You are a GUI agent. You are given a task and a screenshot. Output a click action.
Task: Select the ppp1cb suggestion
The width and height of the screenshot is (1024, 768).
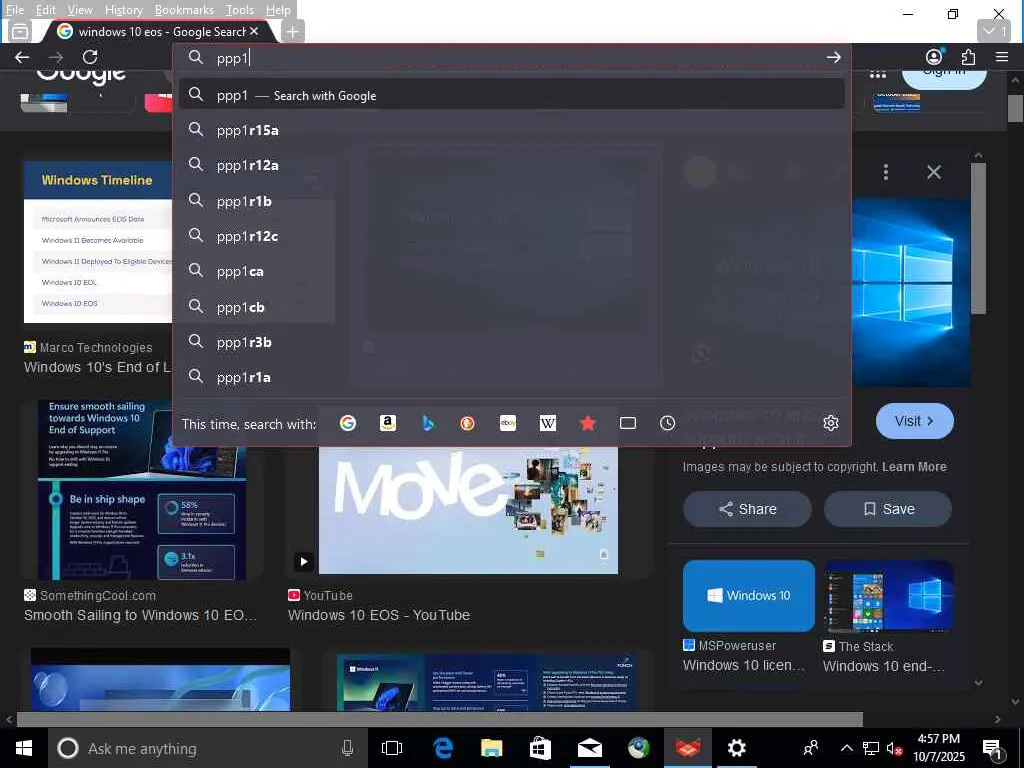(x=511, y=307)
